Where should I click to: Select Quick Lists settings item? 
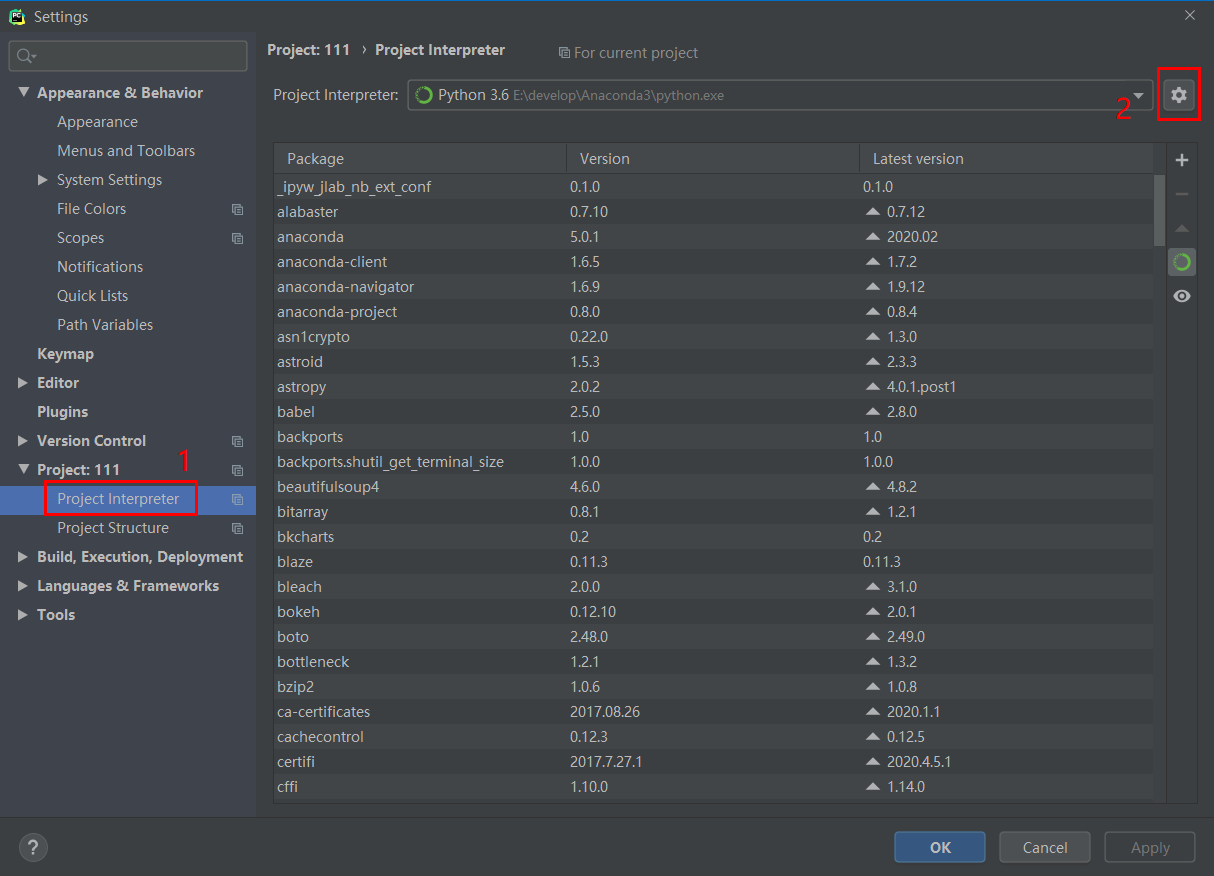[92, 296]
